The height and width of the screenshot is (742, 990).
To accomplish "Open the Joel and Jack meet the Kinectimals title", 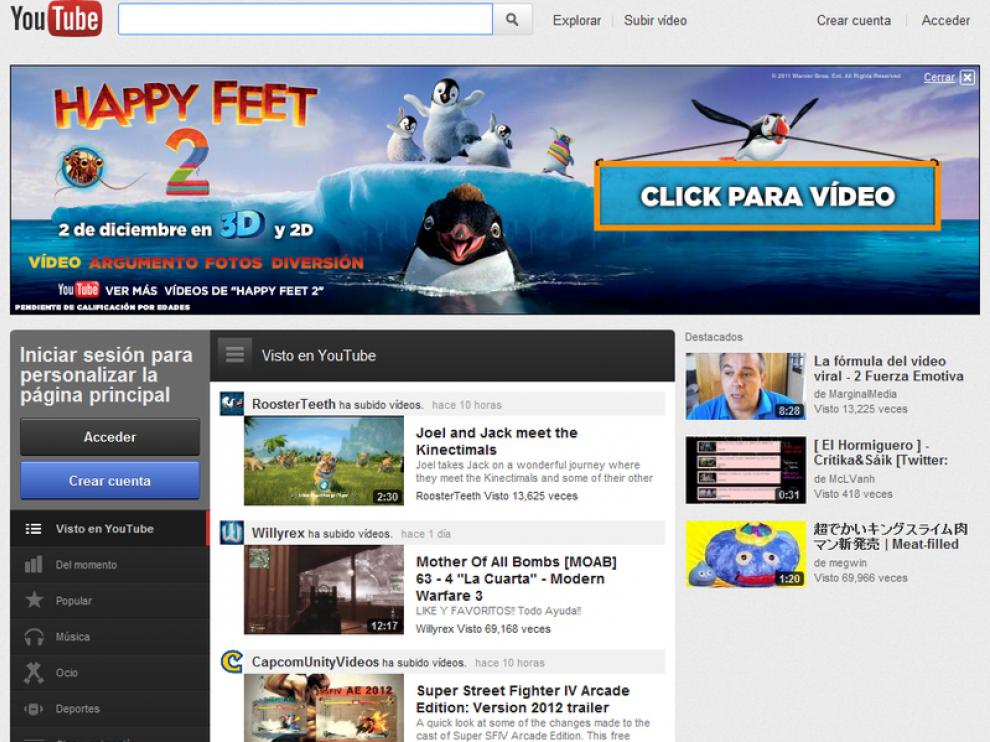I will 496,441.
